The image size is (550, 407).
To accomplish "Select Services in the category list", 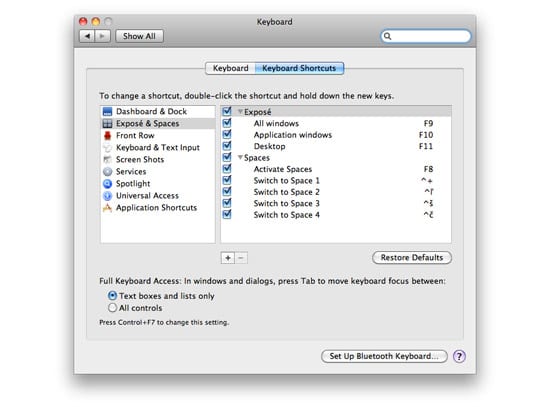I will coord(158,172).
